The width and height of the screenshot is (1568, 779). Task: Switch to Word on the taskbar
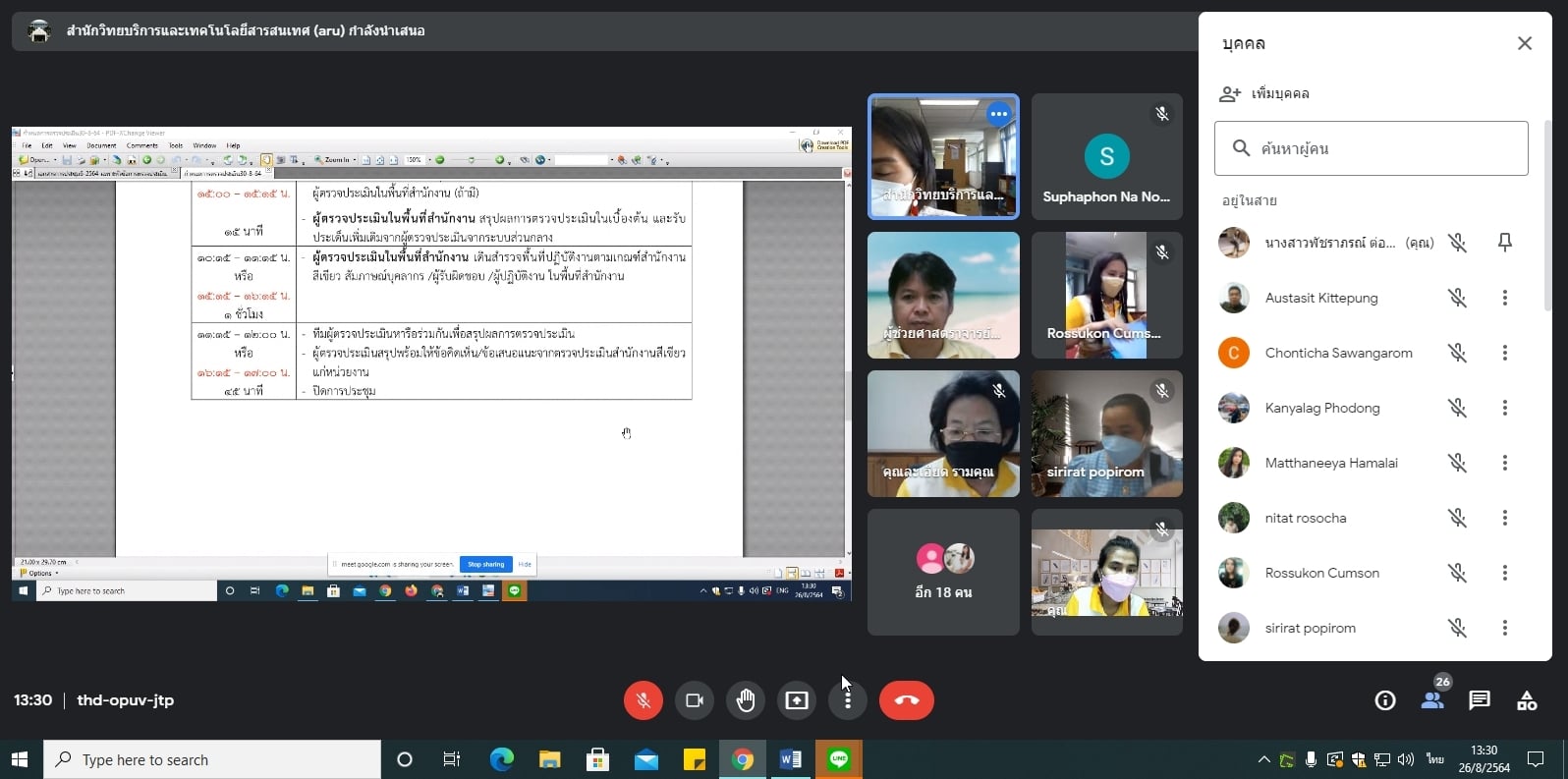[x=790, y=759]
